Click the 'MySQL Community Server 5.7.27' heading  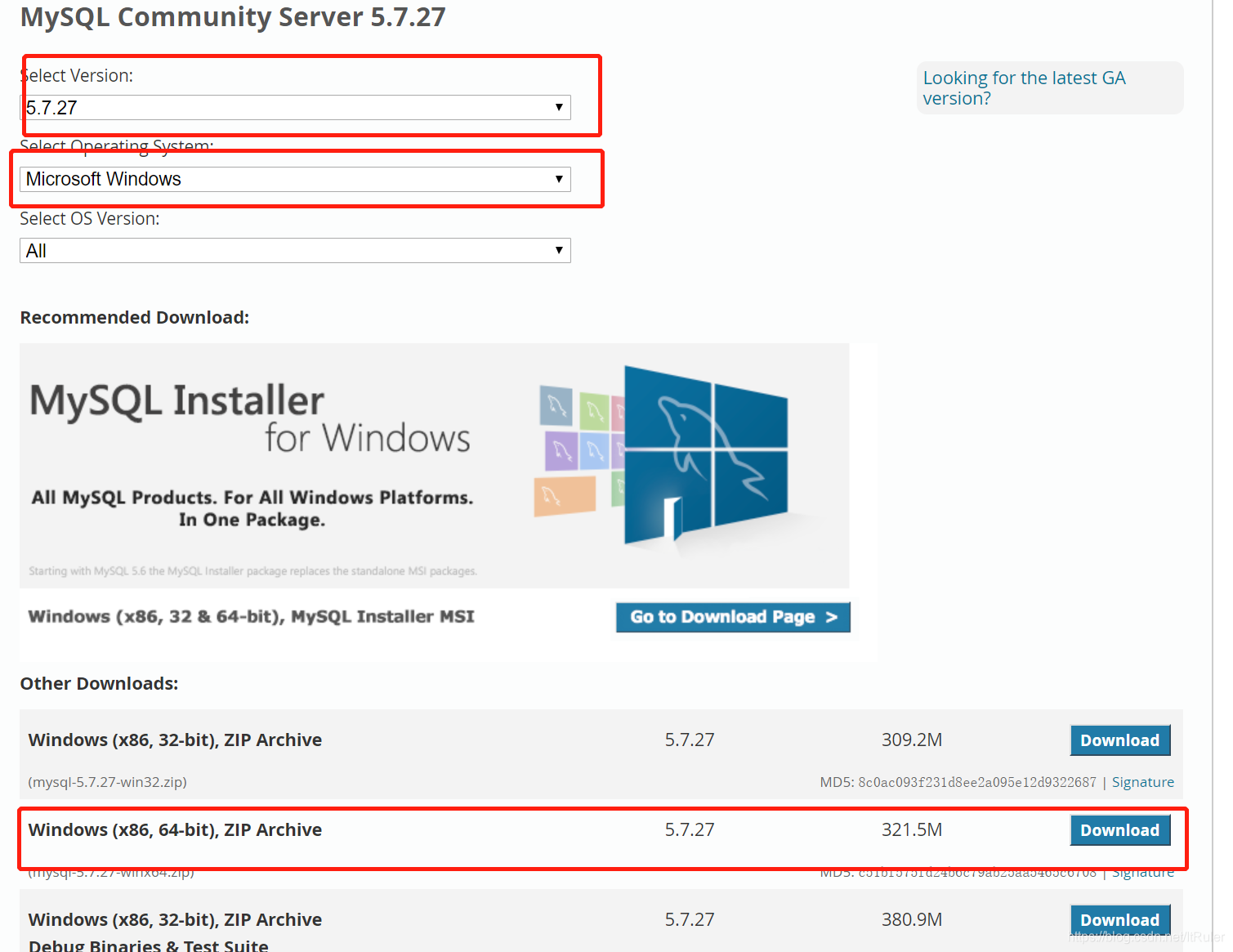coord(233,17)
